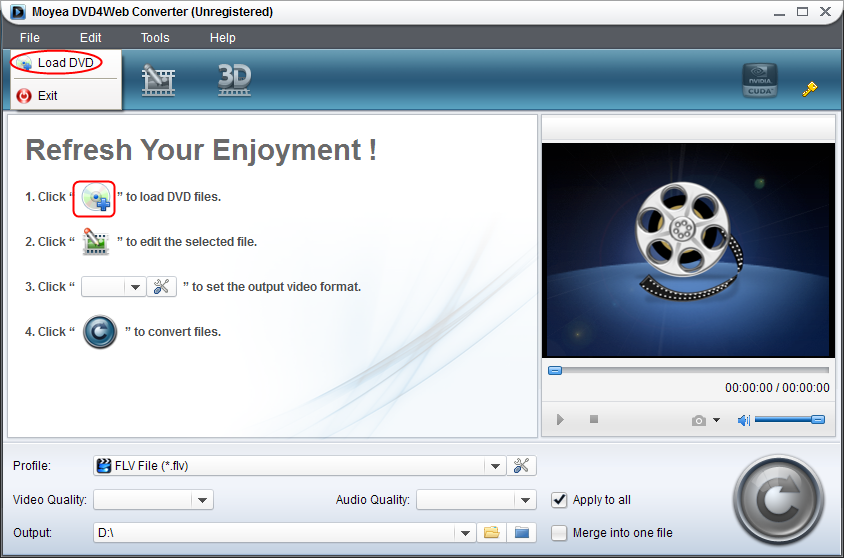
Task: Click the 3D effect toolbar icon
Action: pyautogui.click(x=234, y=80)
